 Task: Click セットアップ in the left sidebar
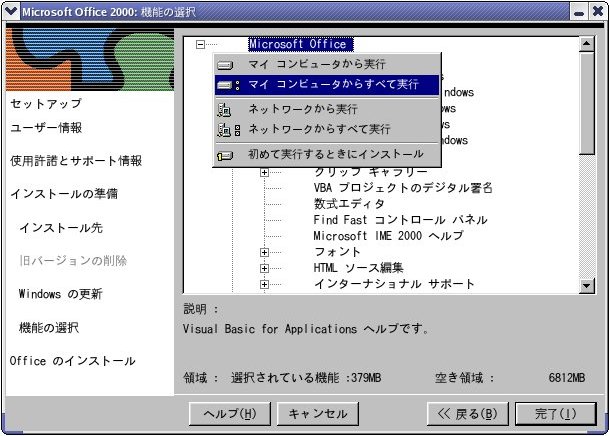coord(46,104)
